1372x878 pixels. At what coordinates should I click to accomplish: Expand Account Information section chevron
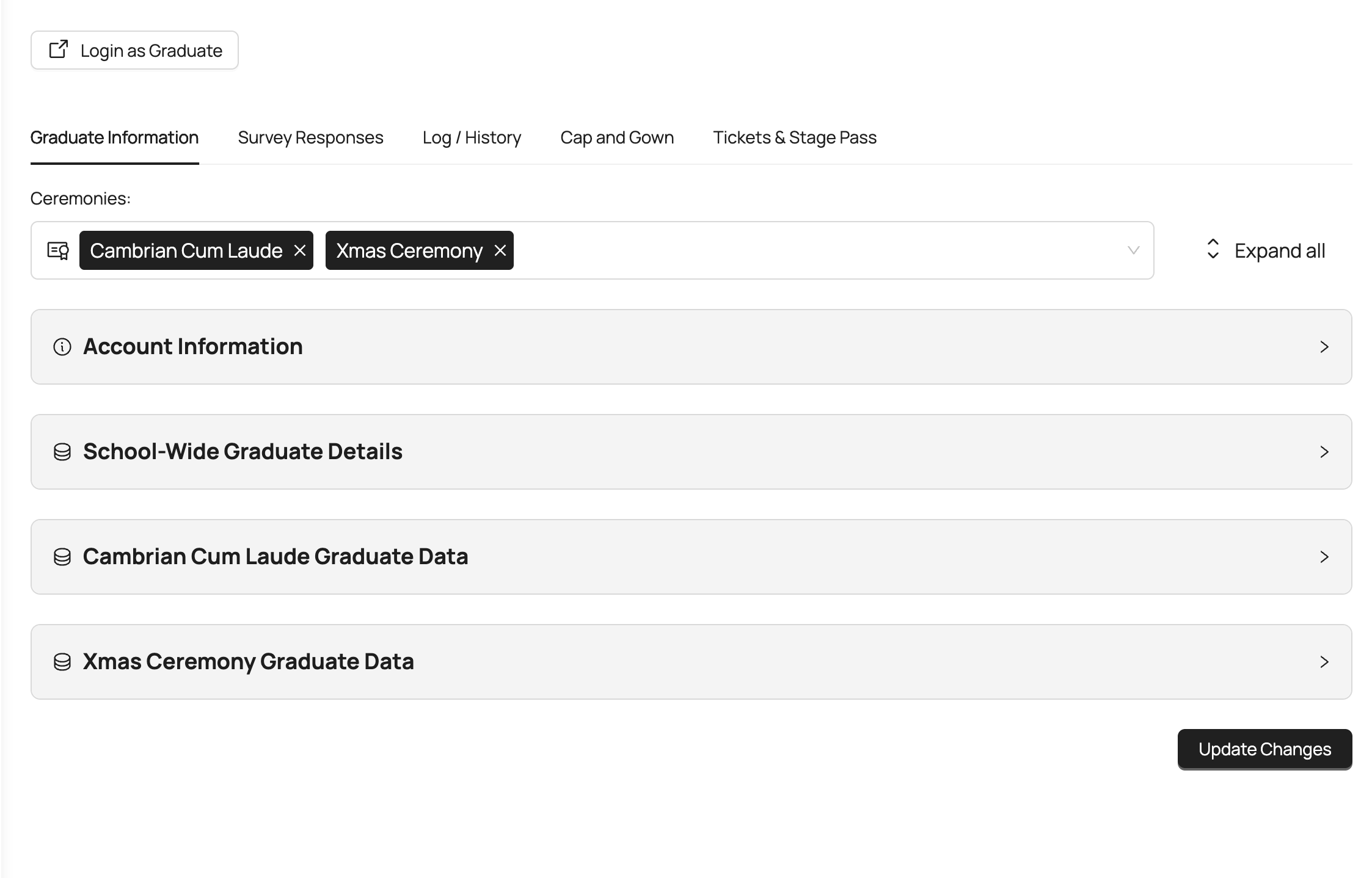pyautogui.click(x=1324, y=347)
